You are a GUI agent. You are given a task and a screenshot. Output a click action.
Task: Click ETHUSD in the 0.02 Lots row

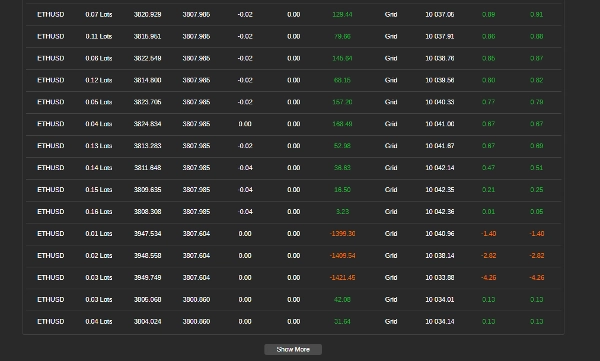(51, 255)
